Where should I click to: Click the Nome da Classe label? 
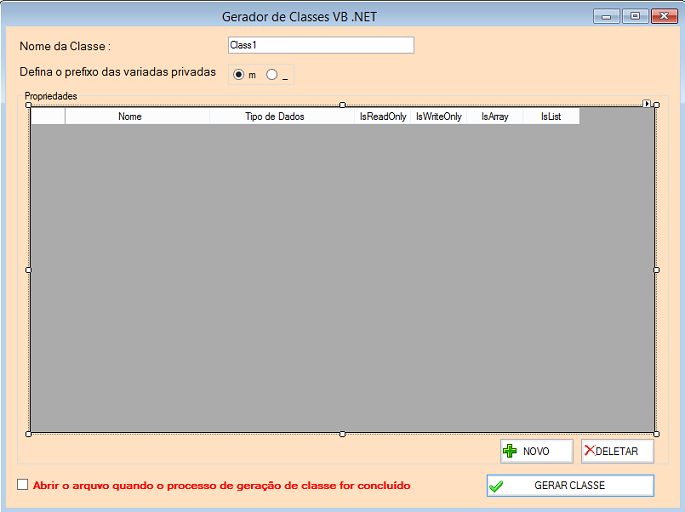[65, 46]
